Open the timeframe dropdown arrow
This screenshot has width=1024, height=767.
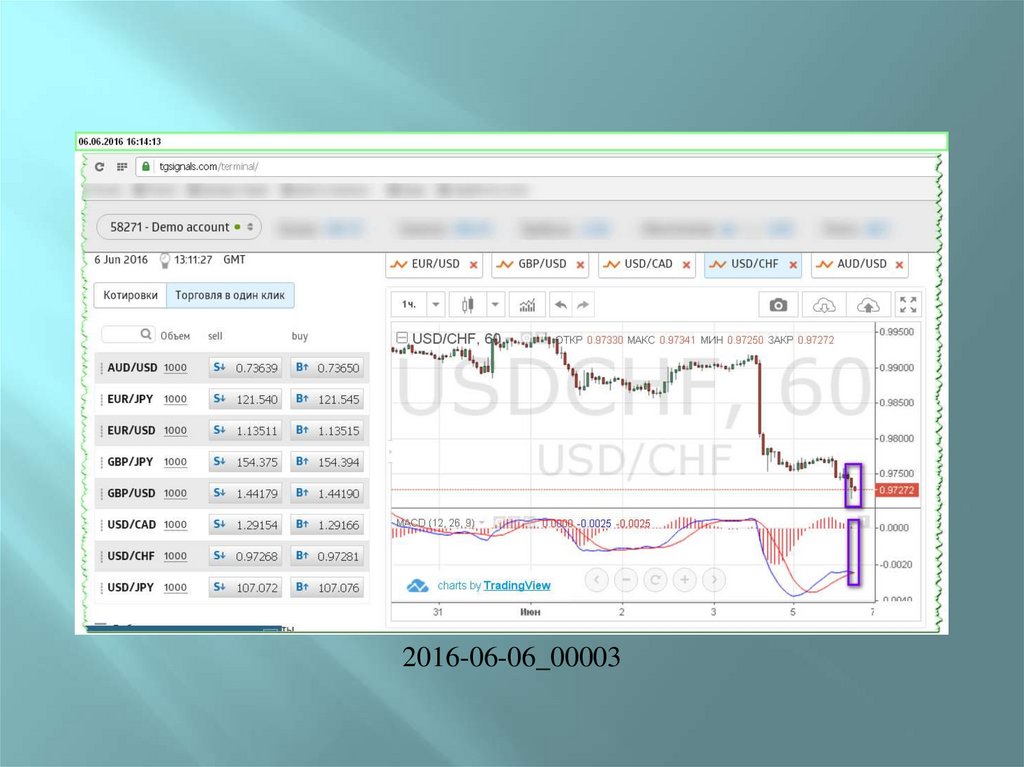point(436,304)
